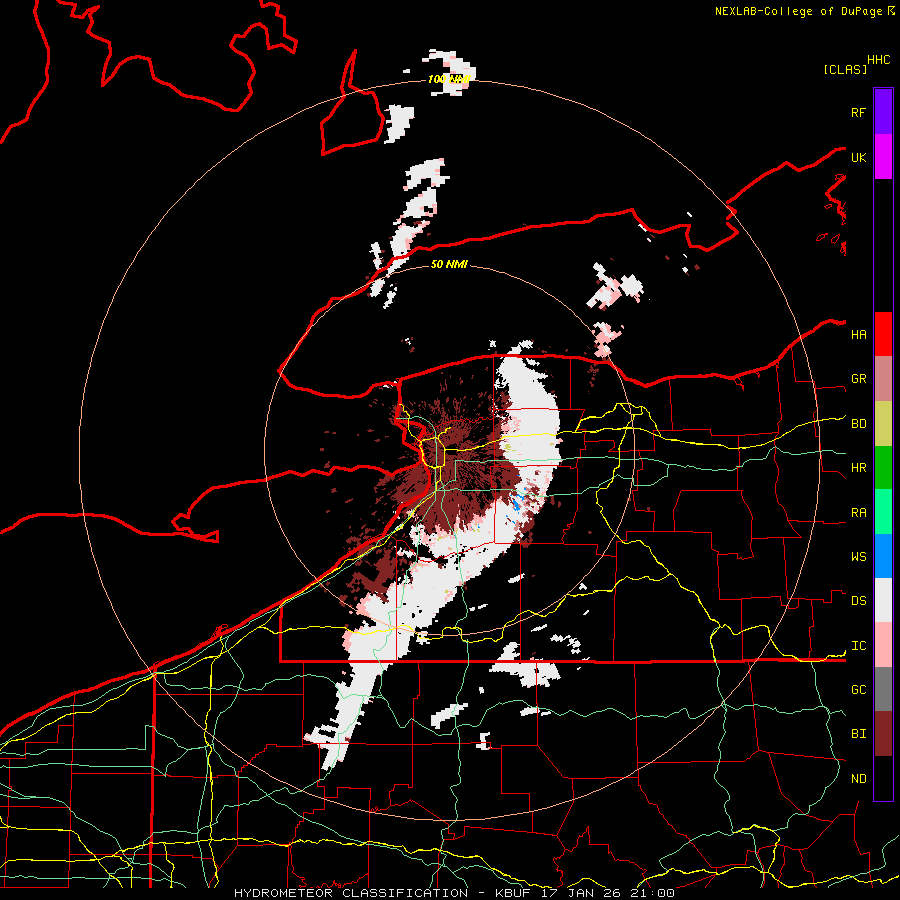
Task: Click the BD legend label
Action: [x=858, y=424]
